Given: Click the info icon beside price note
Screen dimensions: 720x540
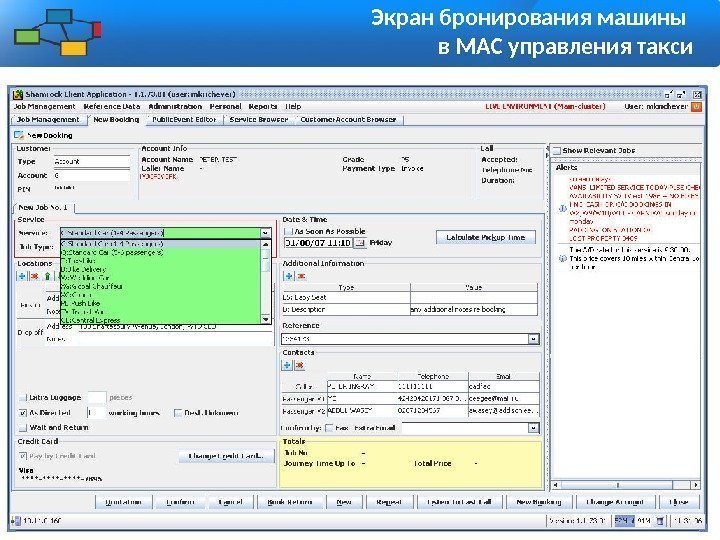Looking at the screenshot, I should (x=562, y=259).
